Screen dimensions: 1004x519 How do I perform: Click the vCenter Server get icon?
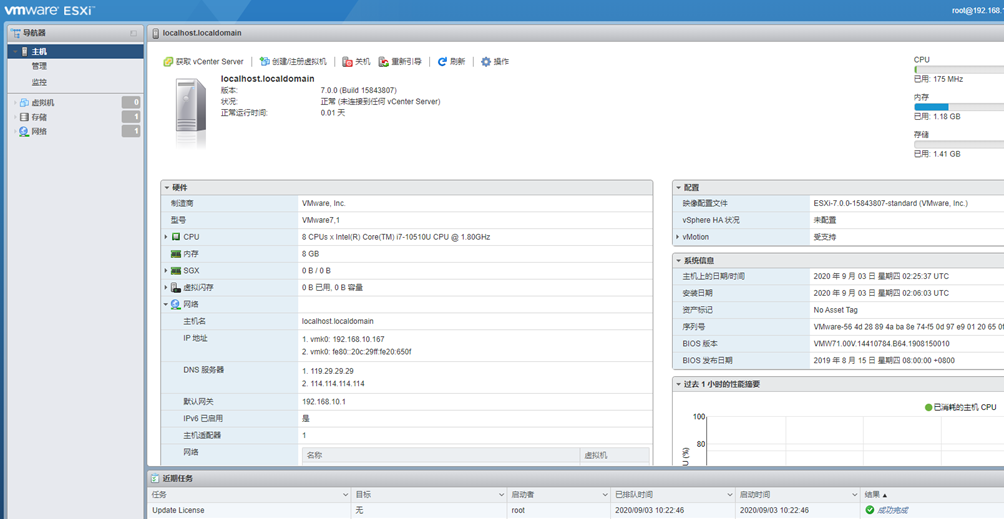coord(168,62)
